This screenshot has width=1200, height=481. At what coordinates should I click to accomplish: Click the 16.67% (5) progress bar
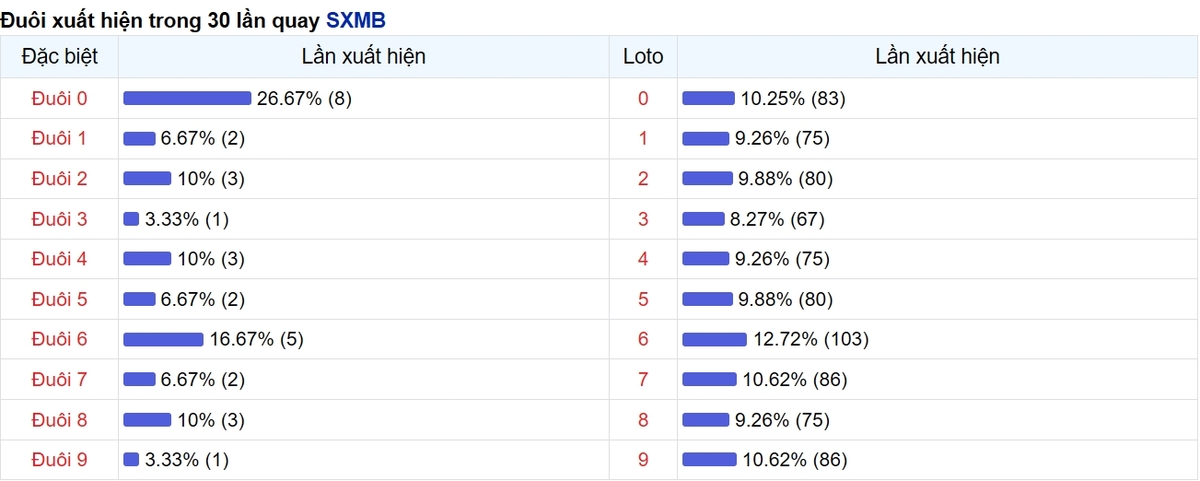pyautogui.click(x=163, y=339)
